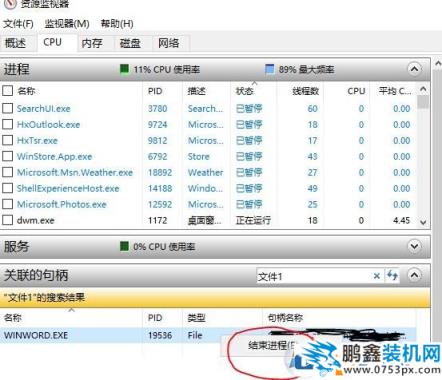442x380 pixels.
Task: Click PID 18892 for the Weather process
Action: coord(160,173)
